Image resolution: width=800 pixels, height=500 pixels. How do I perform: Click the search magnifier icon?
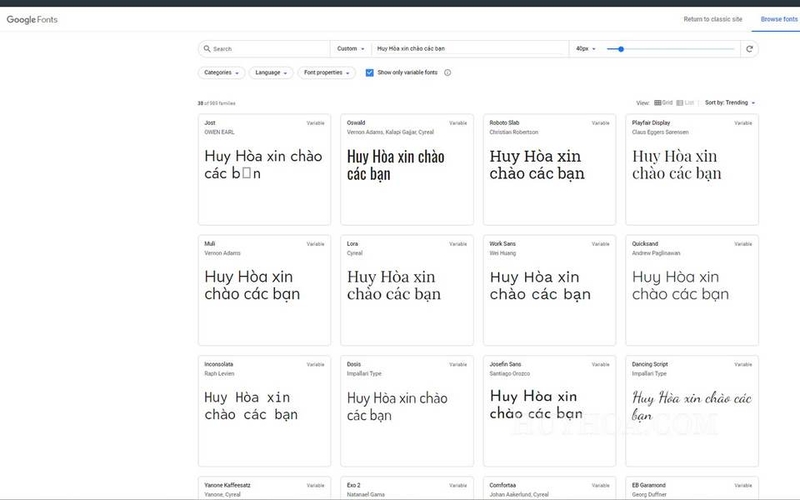click(207, 48)
